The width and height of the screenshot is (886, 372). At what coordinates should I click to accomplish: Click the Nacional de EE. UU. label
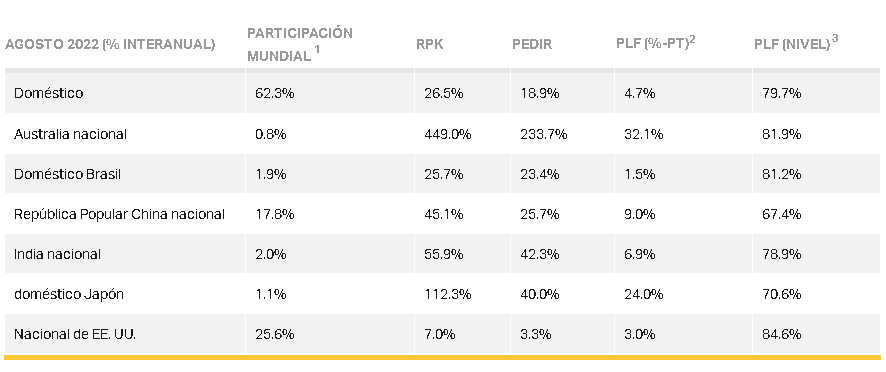[75, 335]
